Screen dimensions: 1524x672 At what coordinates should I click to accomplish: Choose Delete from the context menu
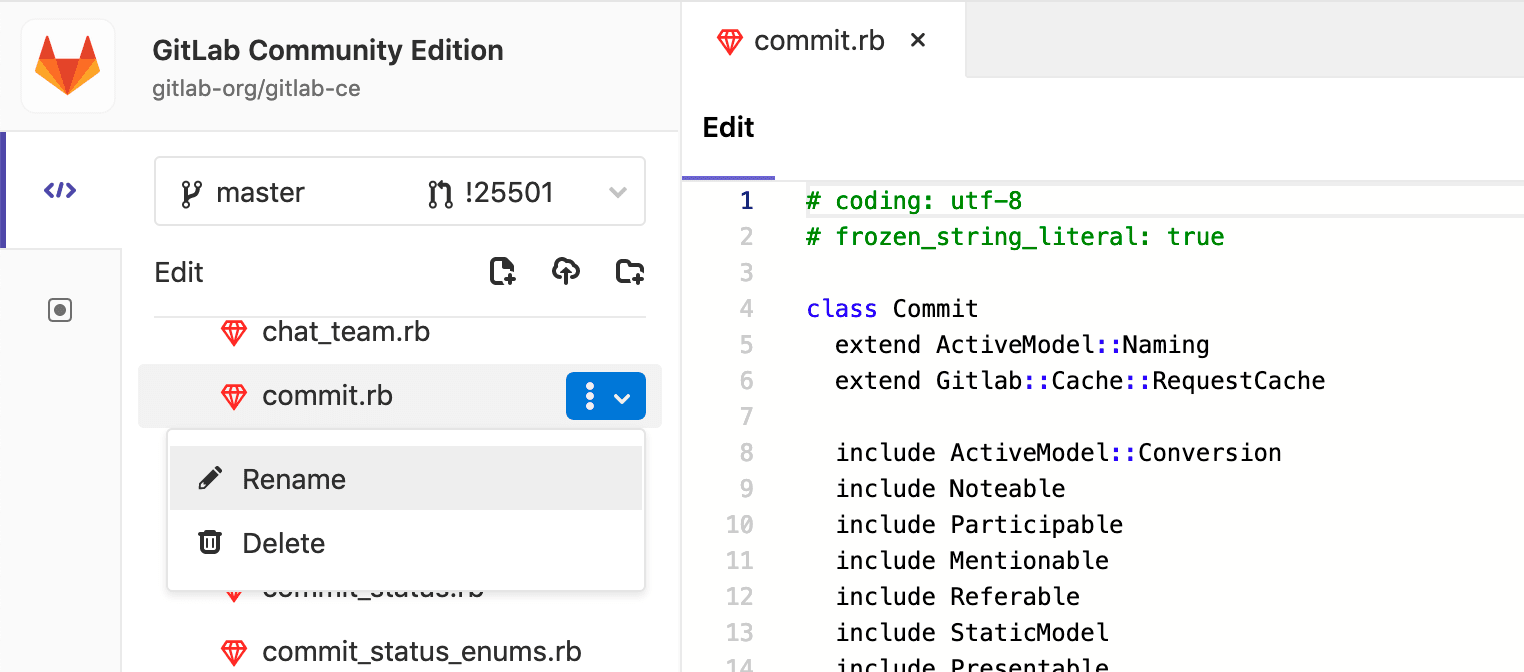click(283, 542)
